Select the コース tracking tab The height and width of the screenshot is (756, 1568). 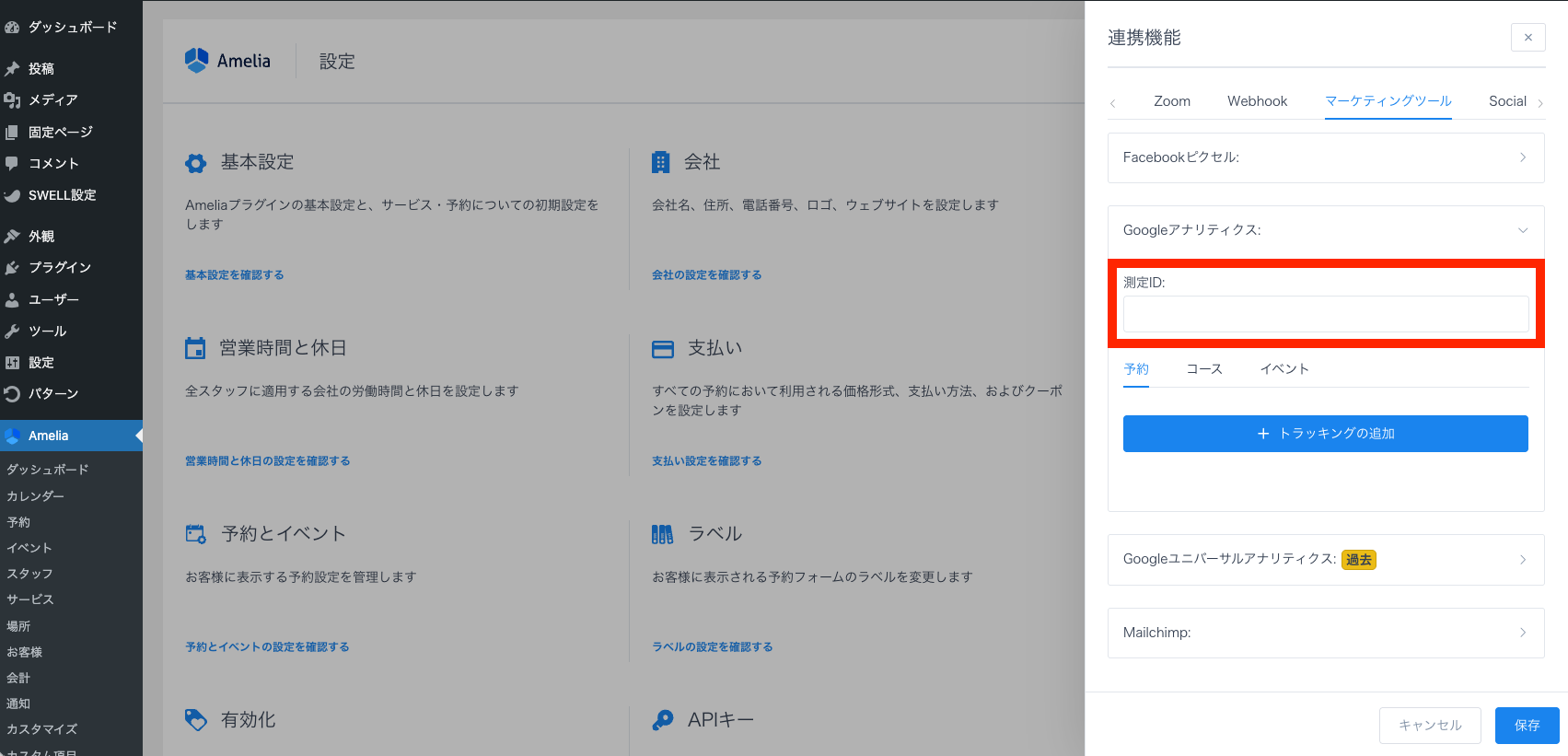click(1203, 369)
